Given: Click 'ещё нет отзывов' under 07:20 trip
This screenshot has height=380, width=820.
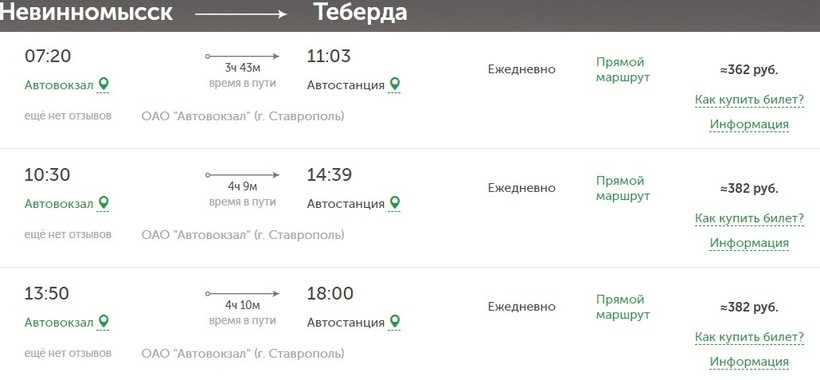Looking at the screenshot, I should click(x=68, y=116).
